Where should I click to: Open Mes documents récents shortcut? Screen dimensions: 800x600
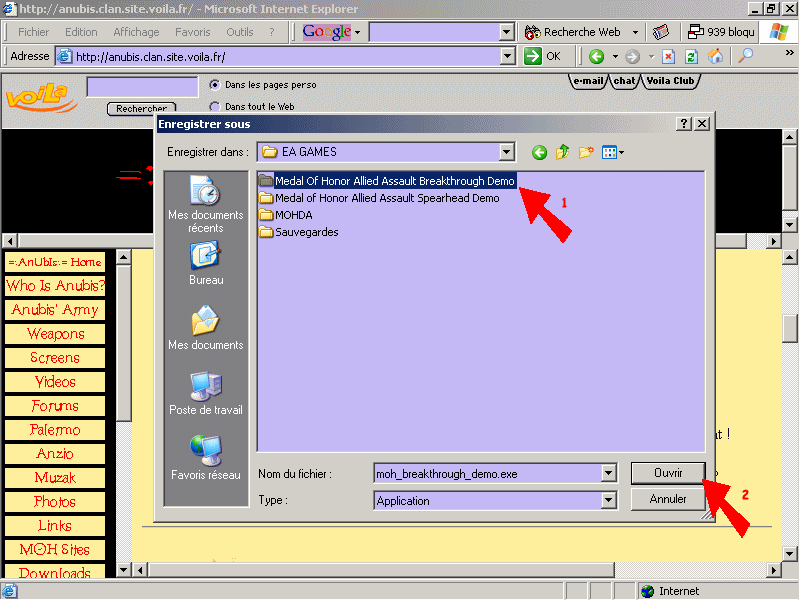click(206, 204)
